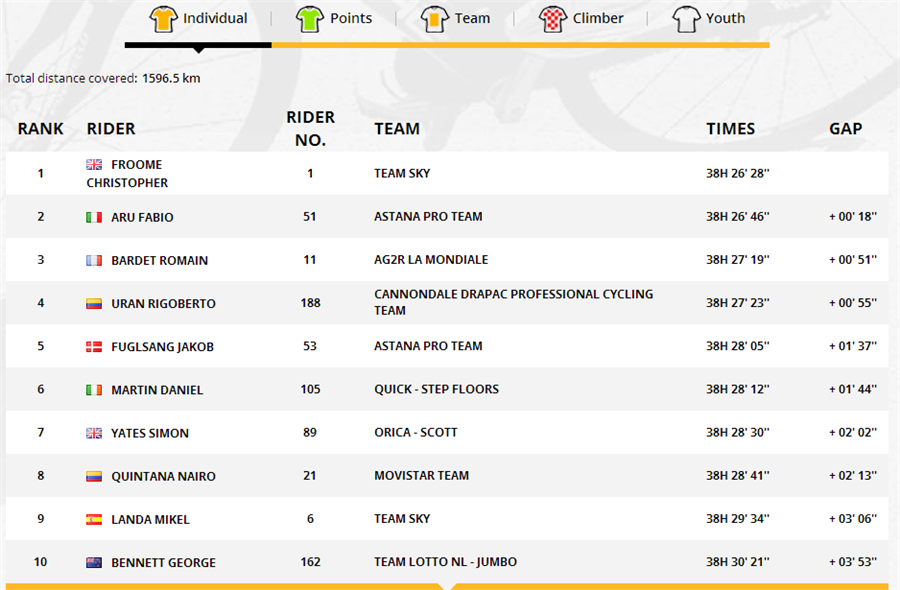Click the Italian flag next to Aru Fabio

[x=94, y=218]
